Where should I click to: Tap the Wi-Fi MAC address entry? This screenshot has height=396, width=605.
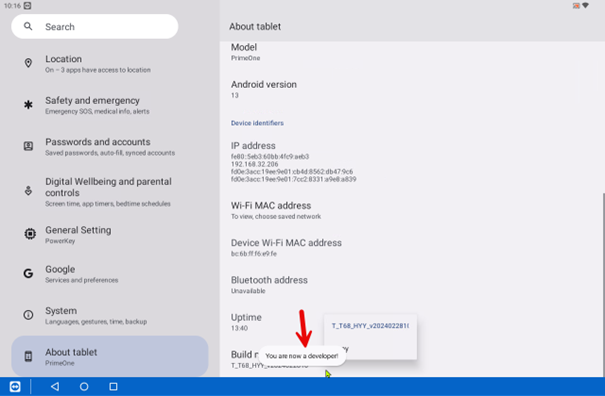411,210
